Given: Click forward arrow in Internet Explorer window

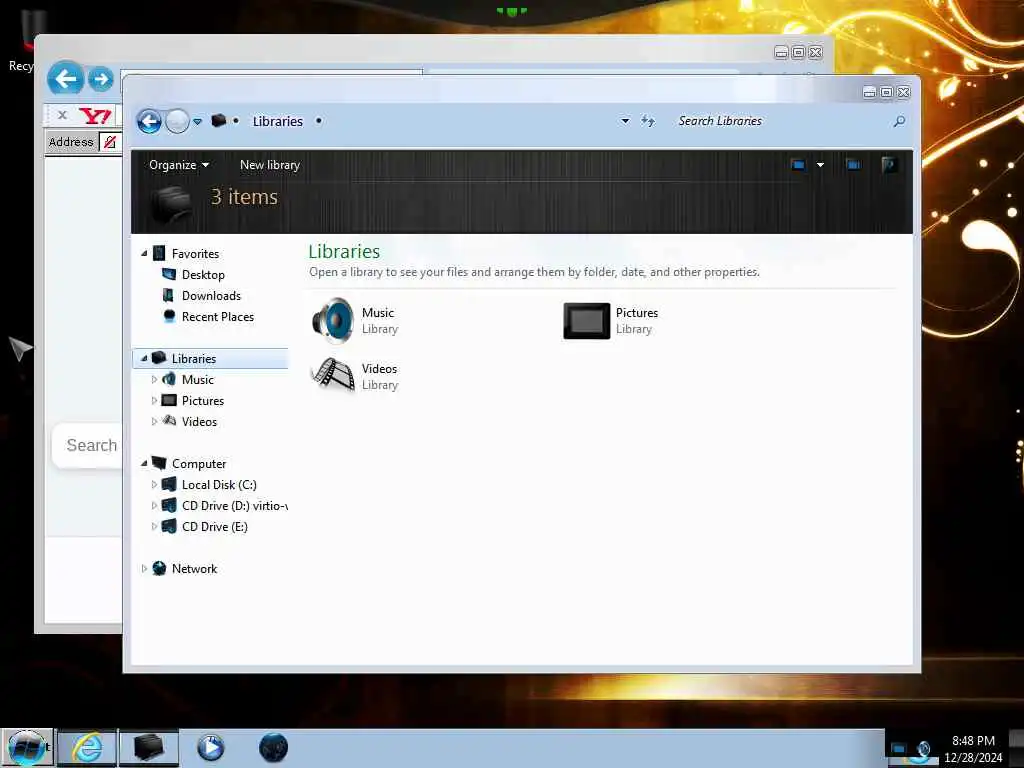Looking at the screenshot, I should pos(101,80).
